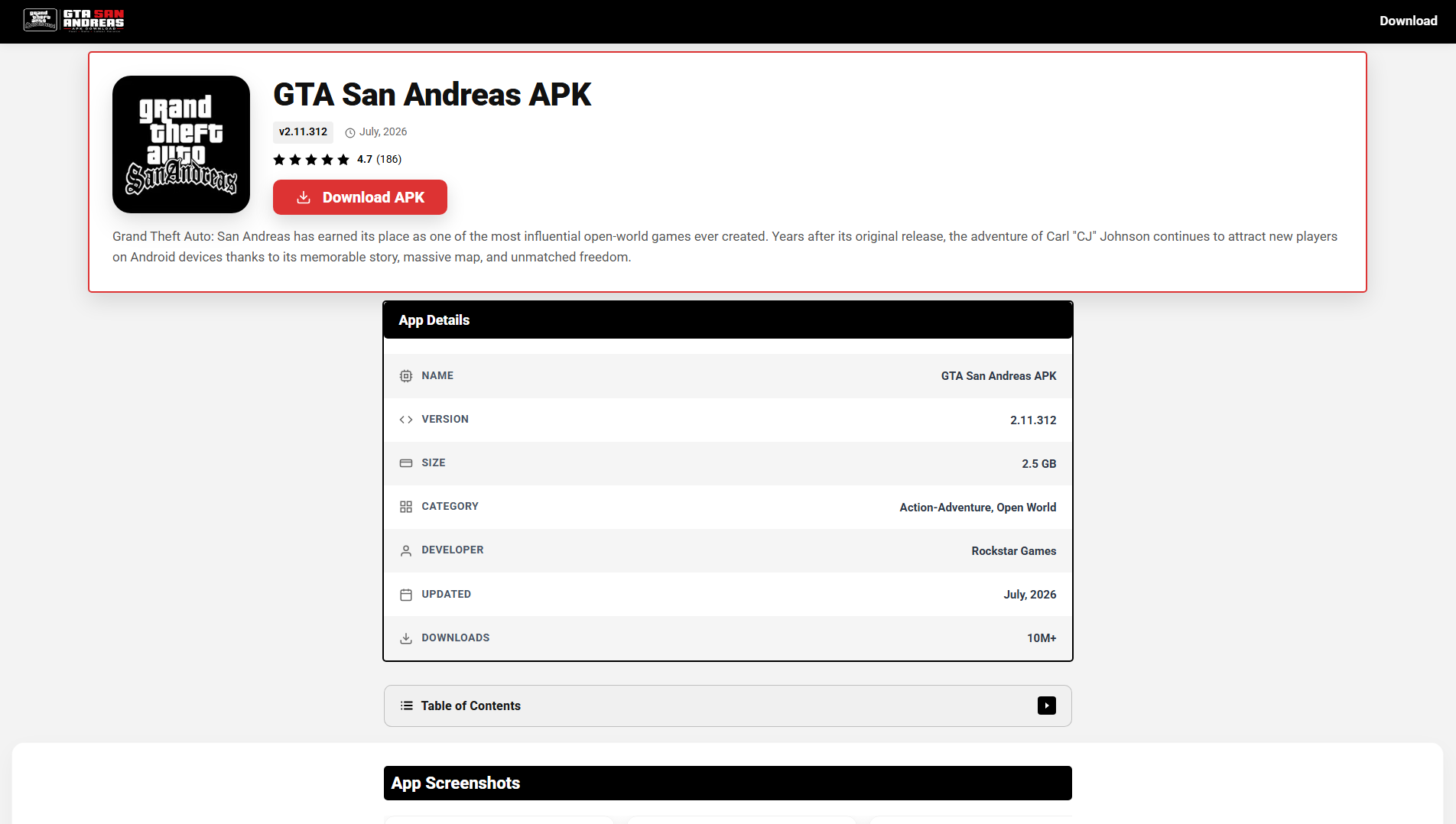The width and height of the screenshot is (1456, 824).
Task: Click the 10M+ downloads value
Action: [1041, 638]
